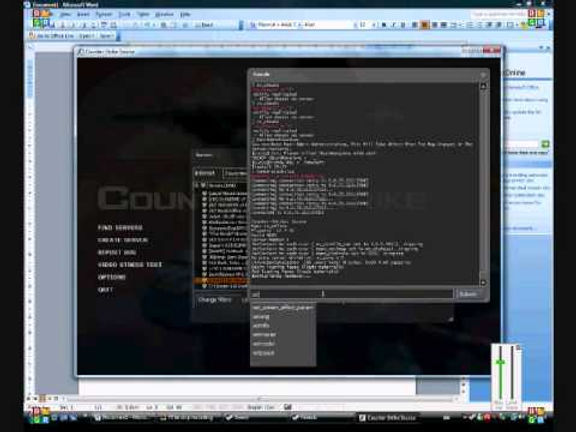This screenshot has height=432, width=576.
Task: Click the Read button in Word toolbar
Action: [x=204, y=25]
